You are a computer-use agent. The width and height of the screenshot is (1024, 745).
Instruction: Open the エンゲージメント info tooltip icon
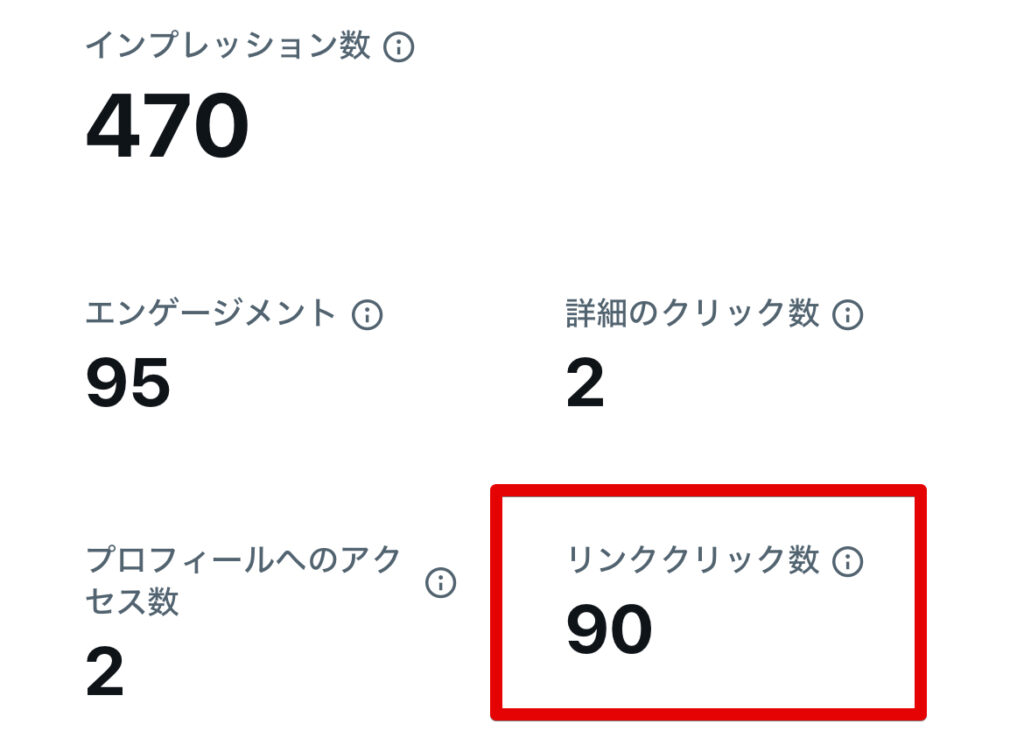click(367, 315)
